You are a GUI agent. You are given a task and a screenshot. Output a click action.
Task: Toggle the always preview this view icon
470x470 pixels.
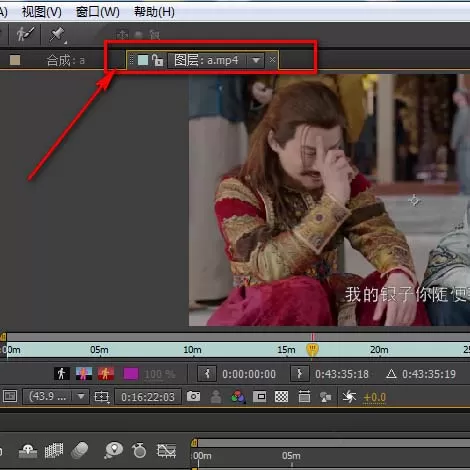click(x=10, y=396)
